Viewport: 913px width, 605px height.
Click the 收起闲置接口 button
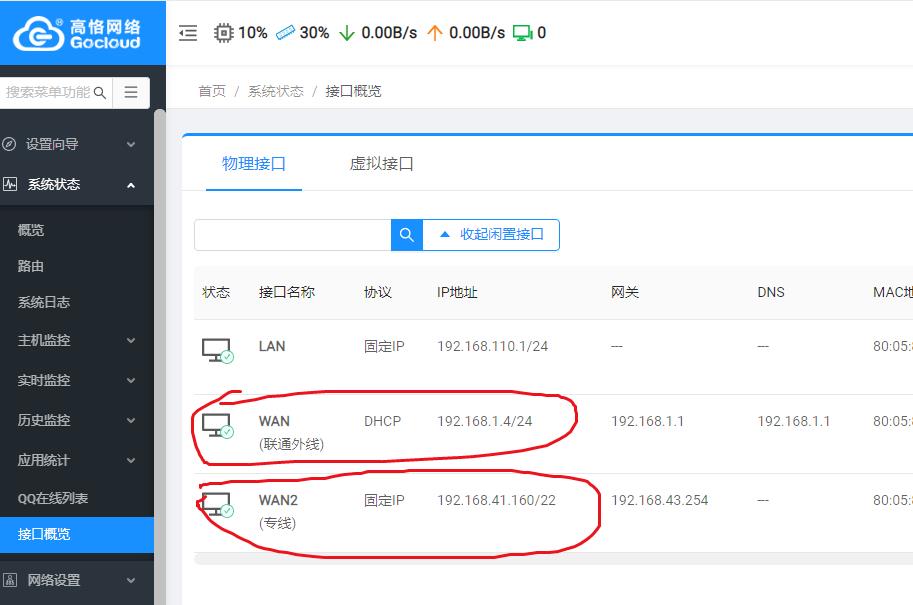click(491, 235)
